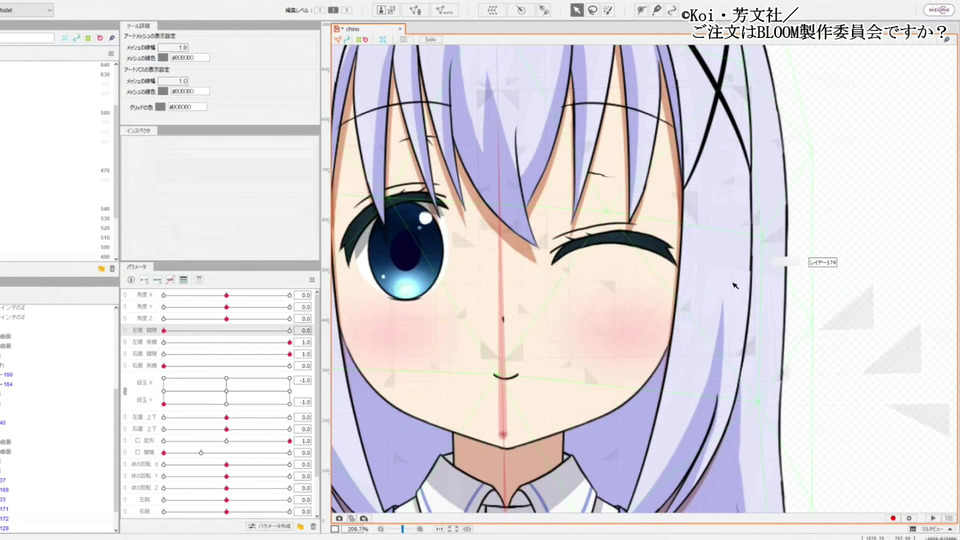960x540 pixels.
Task: Click the deform path tool icon
Action: coord(672,10)
